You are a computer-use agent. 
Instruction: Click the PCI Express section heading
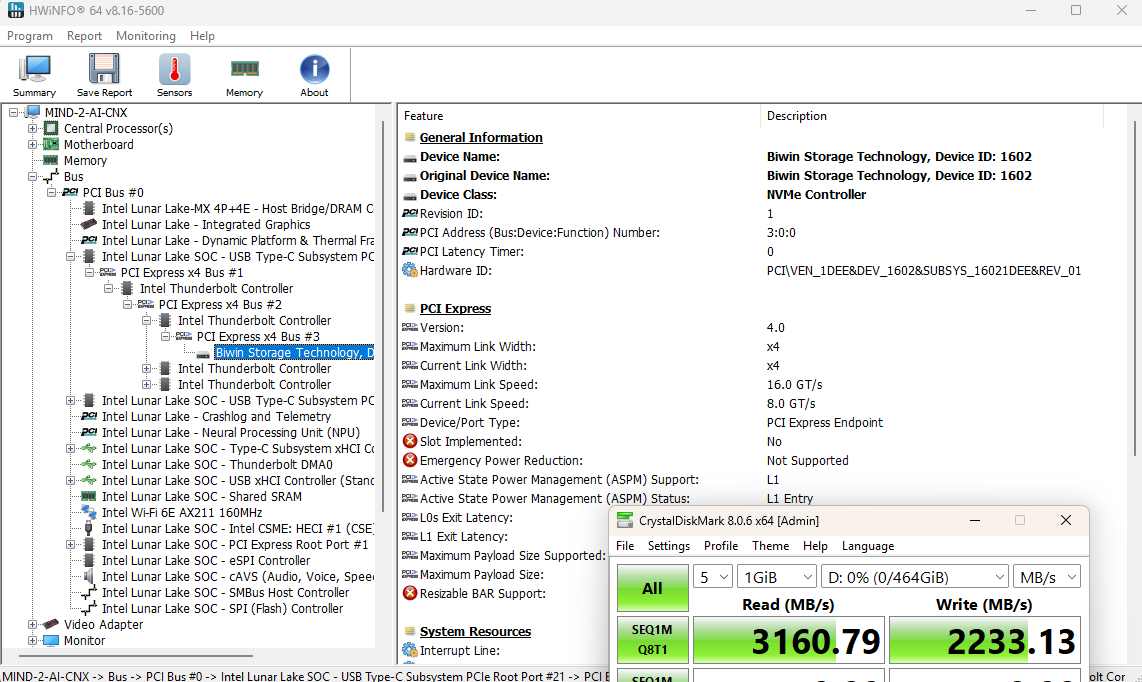[x=455, y=308]
